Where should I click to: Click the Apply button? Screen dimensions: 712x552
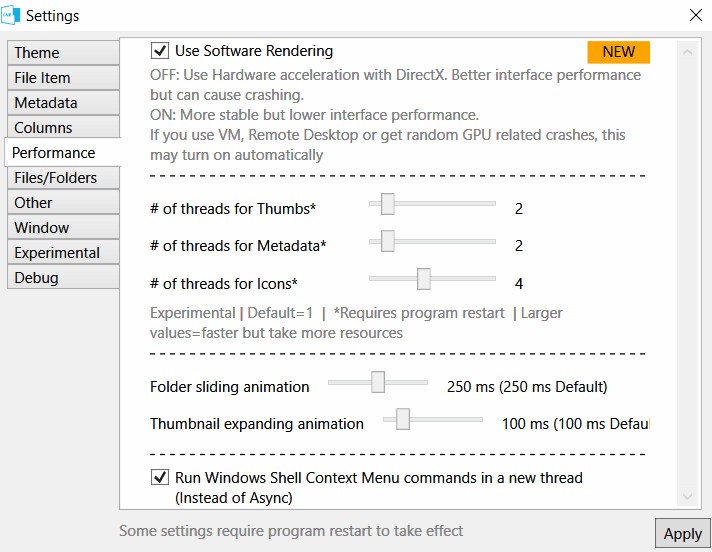(682, 533)
